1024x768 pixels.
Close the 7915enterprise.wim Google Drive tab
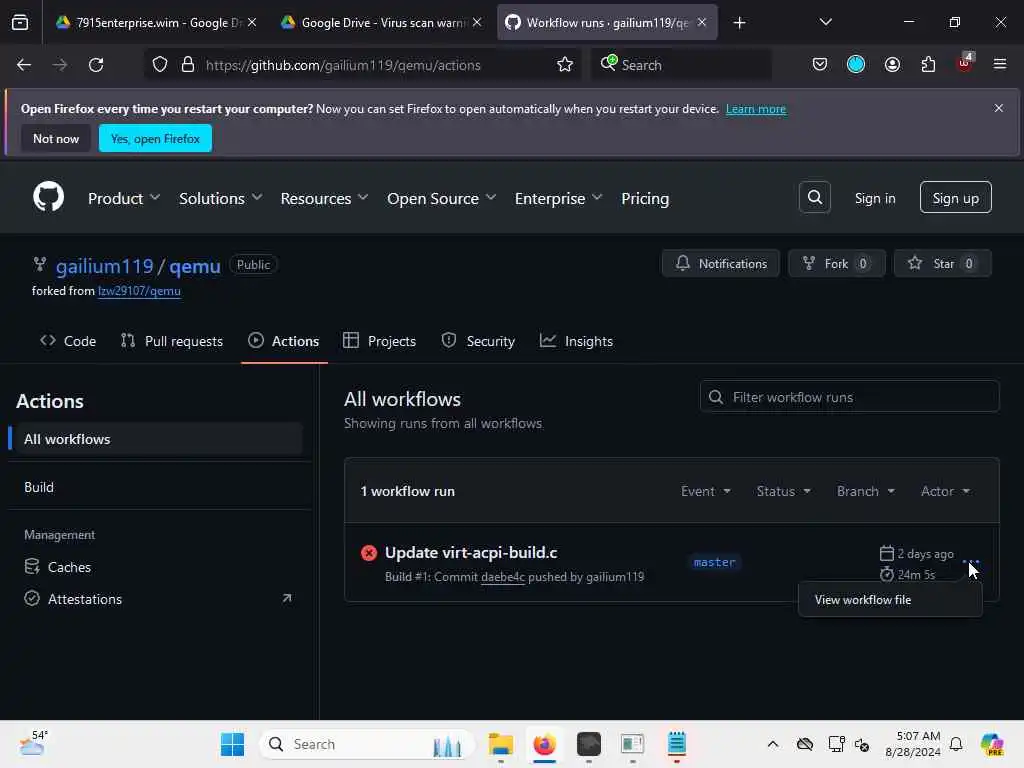pyautogui.click(x=252, y=22)
